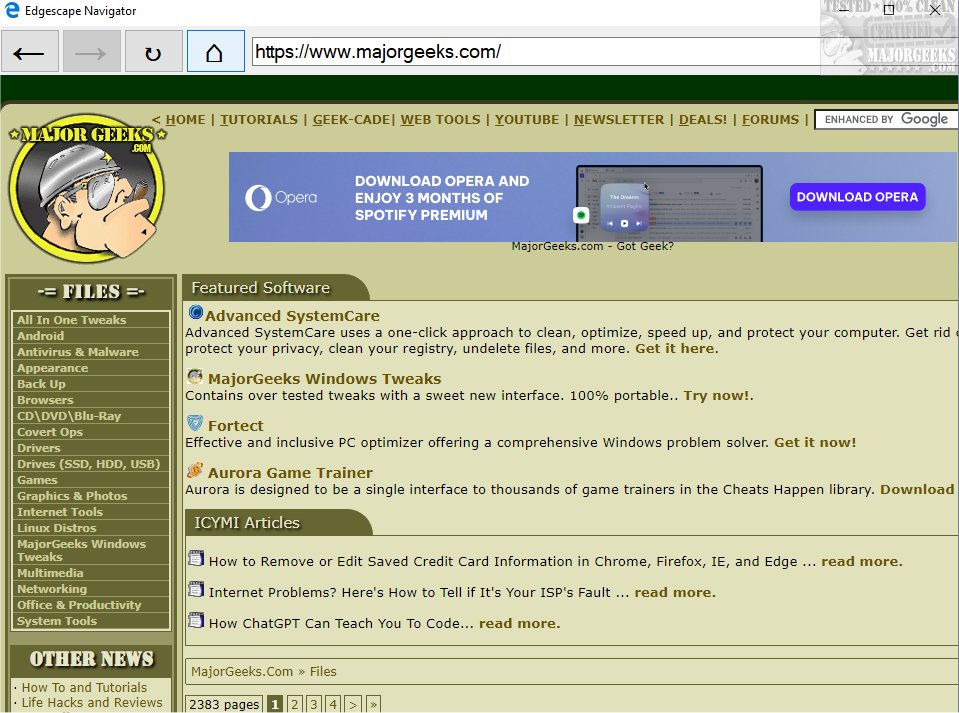Select Back Up files category
This screenshot has width=959, height=713.
pyautogui.click(x=91, y=384)
